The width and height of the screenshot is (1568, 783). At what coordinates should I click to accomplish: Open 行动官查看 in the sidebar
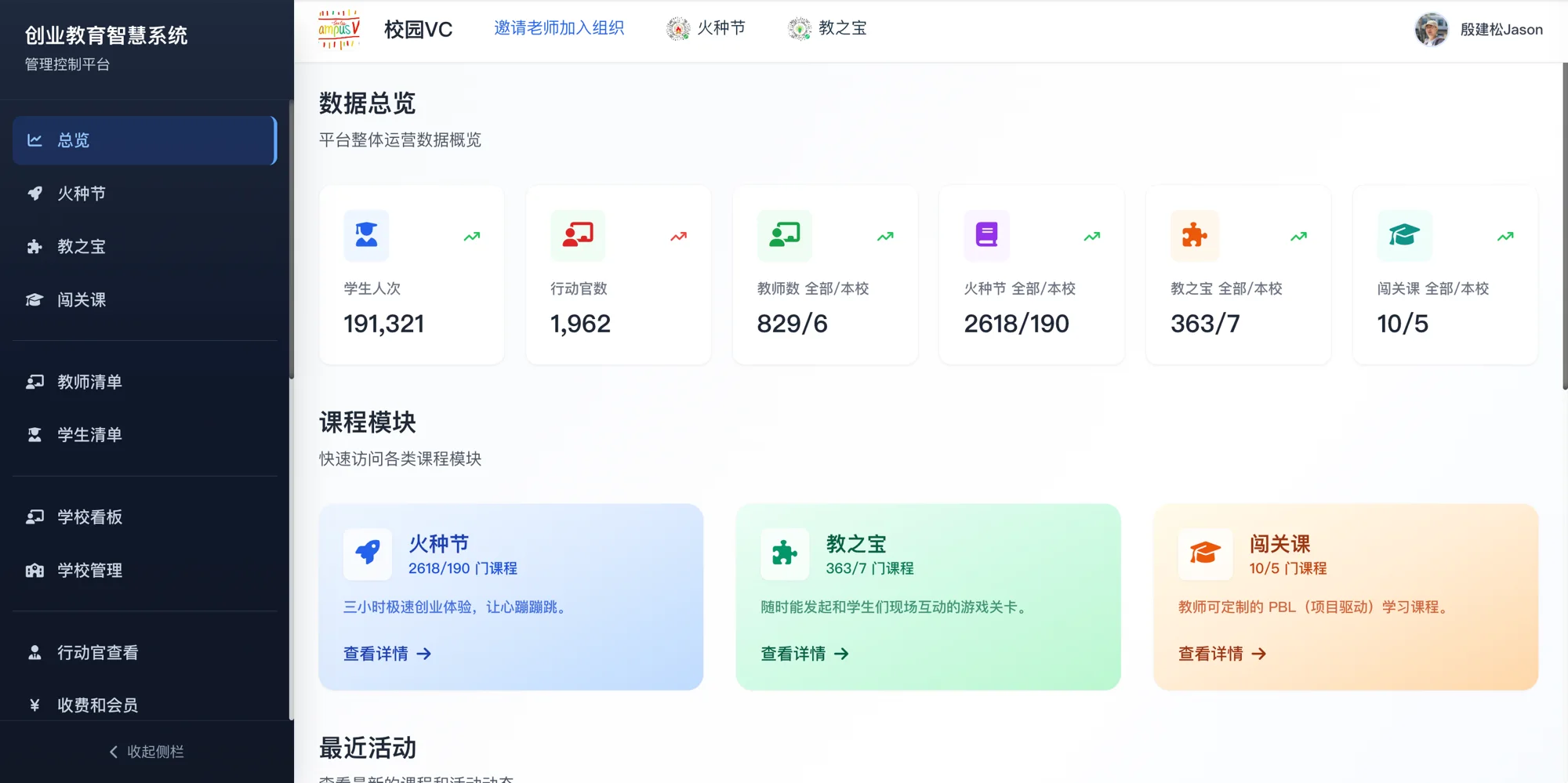point(145,652)
